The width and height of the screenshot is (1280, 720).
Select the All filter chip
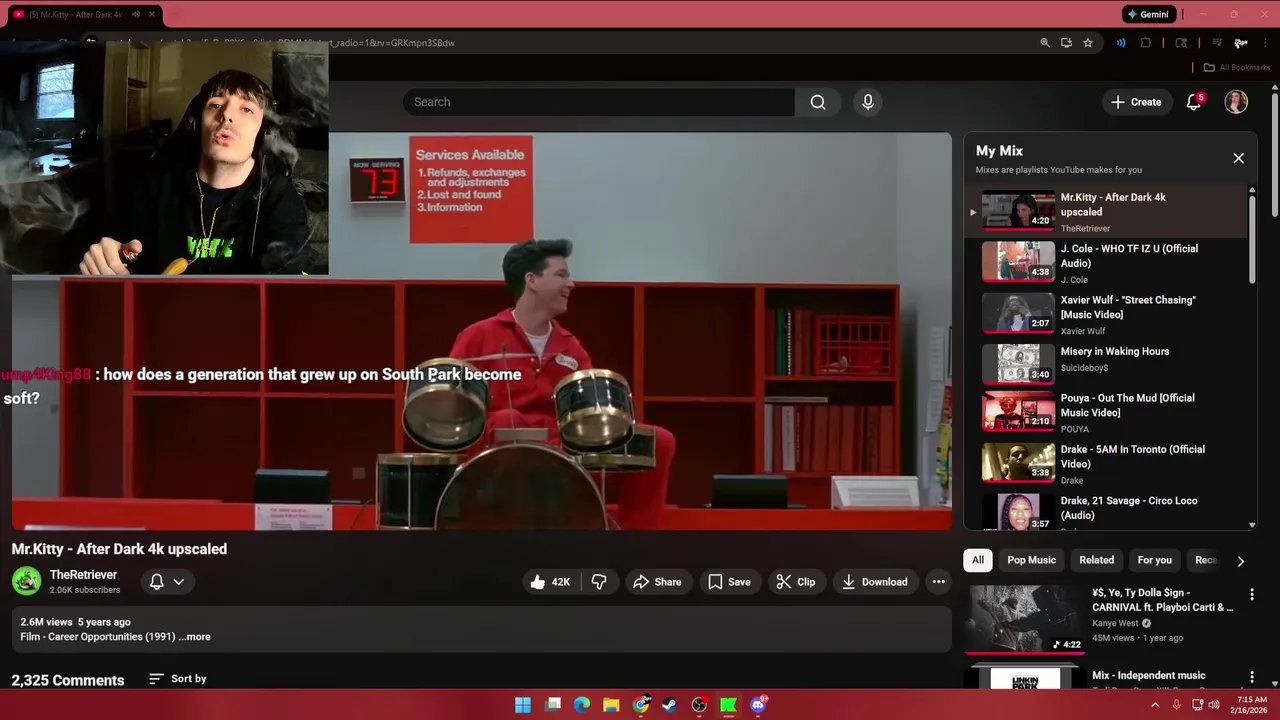point(978,560)
